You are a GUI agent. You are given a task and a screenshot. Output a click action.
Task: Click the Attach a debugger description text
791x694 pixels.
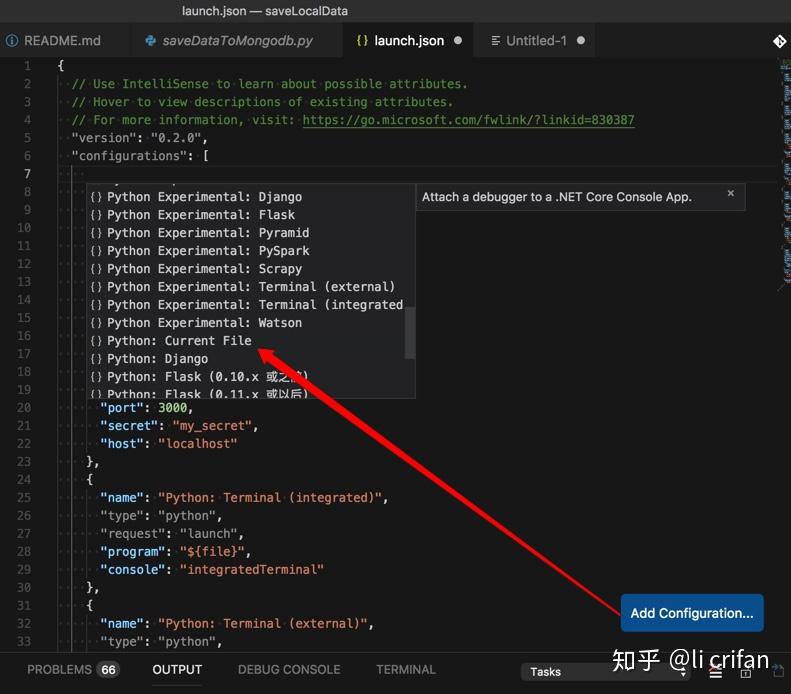tap(556, 197)
